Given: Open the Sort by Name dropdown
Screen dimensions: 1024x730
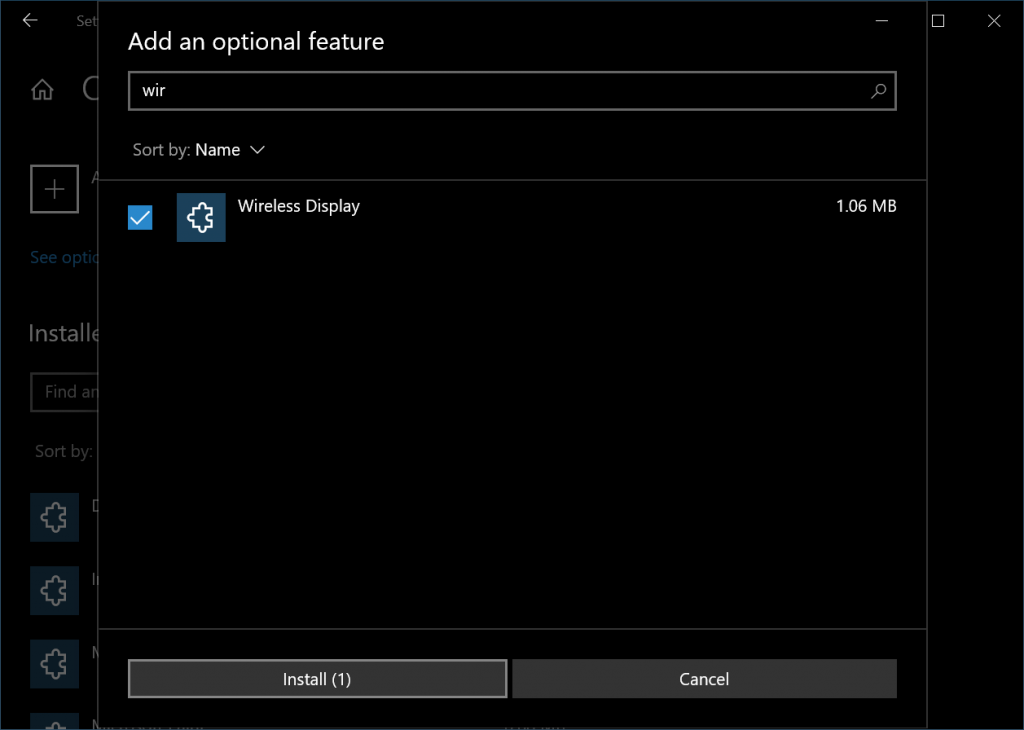Looking at the screenshot, I should pyautogui.click(x=199, y=150).
